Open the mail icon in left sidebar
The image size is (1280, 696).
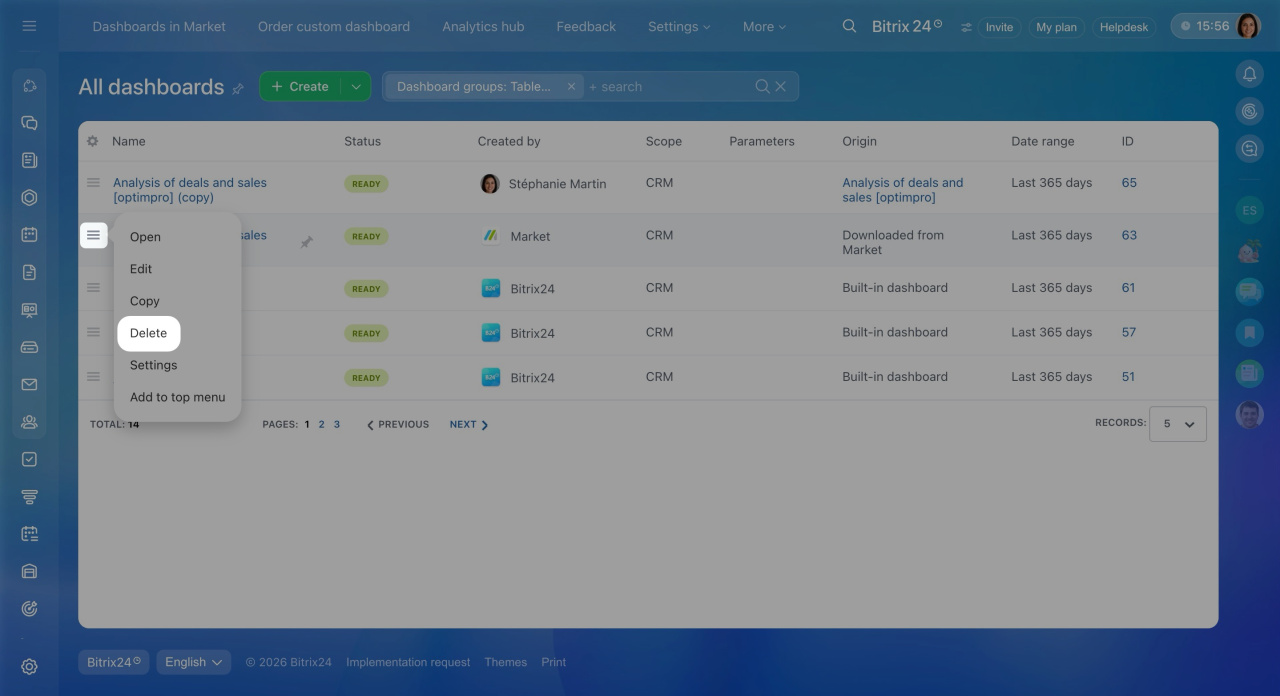tap(29, 385)
